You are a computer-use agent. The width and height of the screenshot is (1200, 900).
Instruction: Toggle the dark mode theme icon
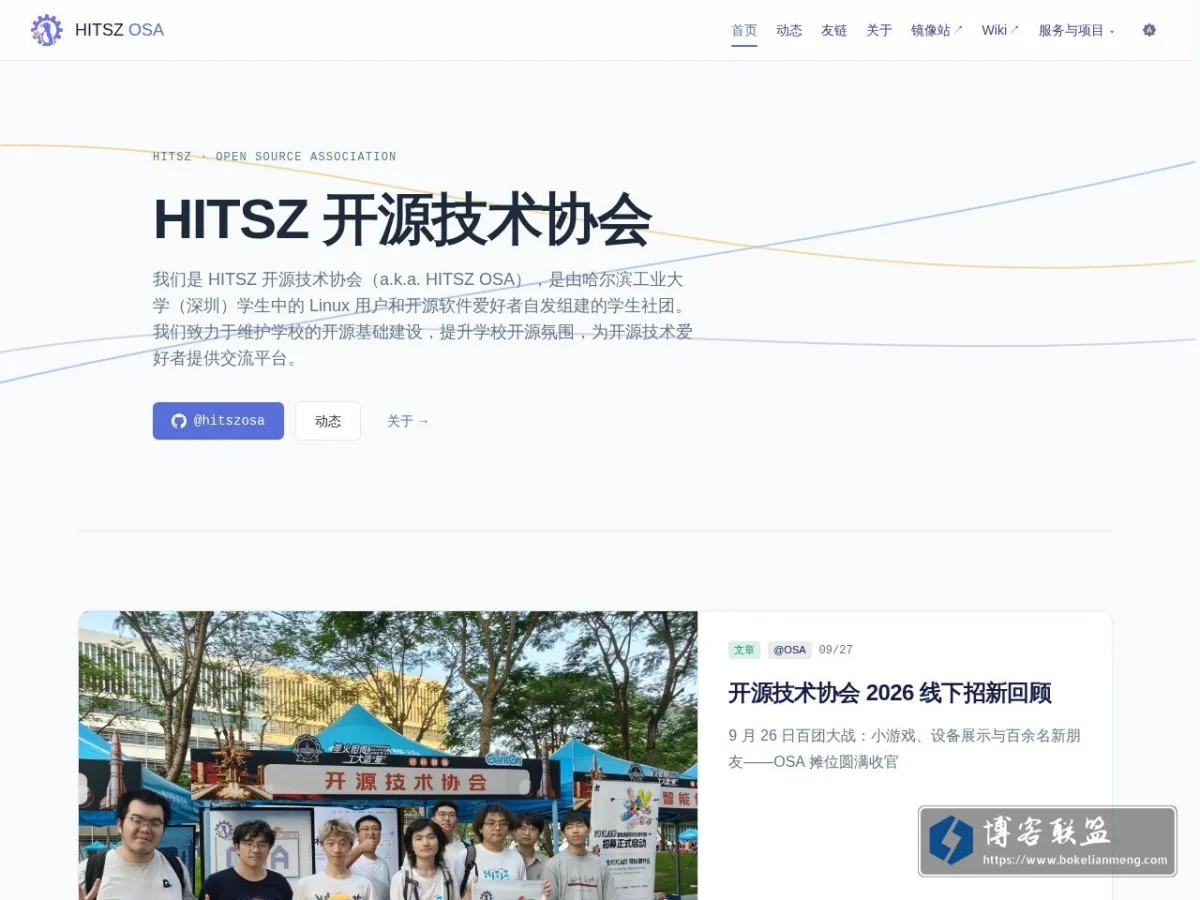click(1149, 30)
